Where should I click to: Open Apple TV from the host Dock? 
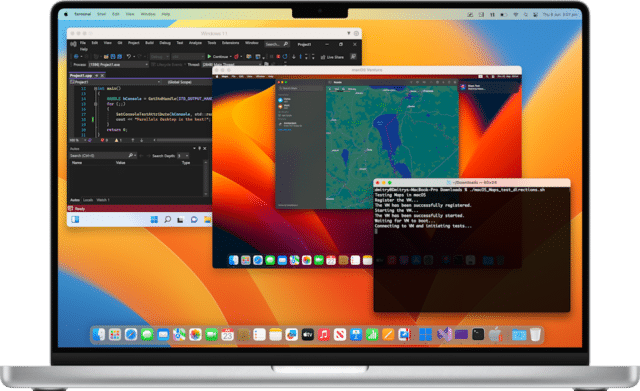coord(307,335)
